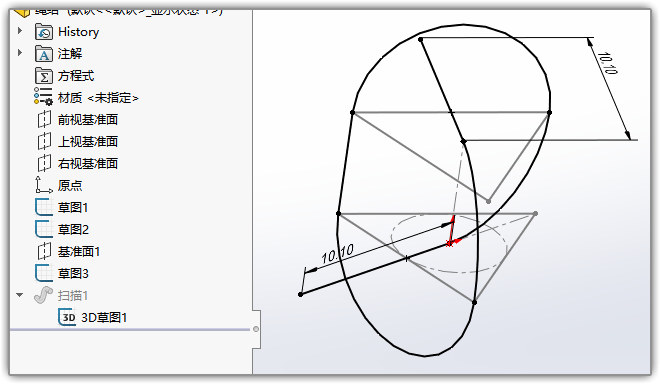Click the 草图1 sketch icon
The image size is (660, 384).
click(x=44, y=207)
